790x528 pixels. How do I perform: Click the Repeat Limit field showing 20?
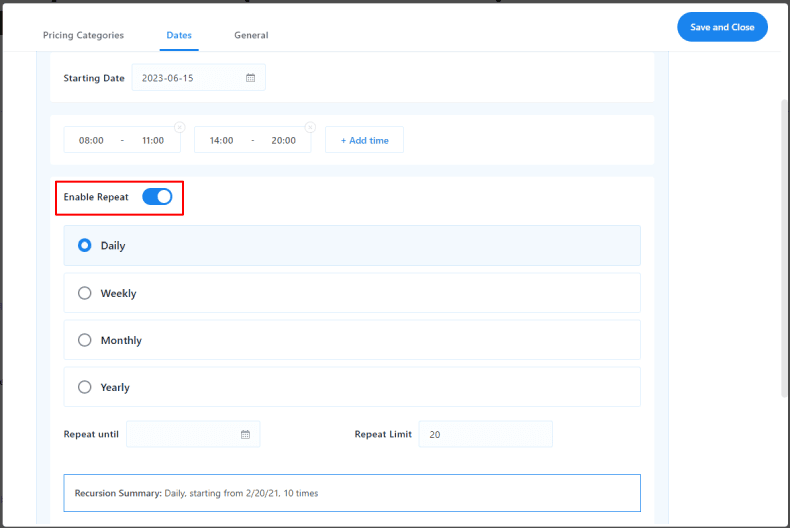pyautogui.click(x=485, y=434)
